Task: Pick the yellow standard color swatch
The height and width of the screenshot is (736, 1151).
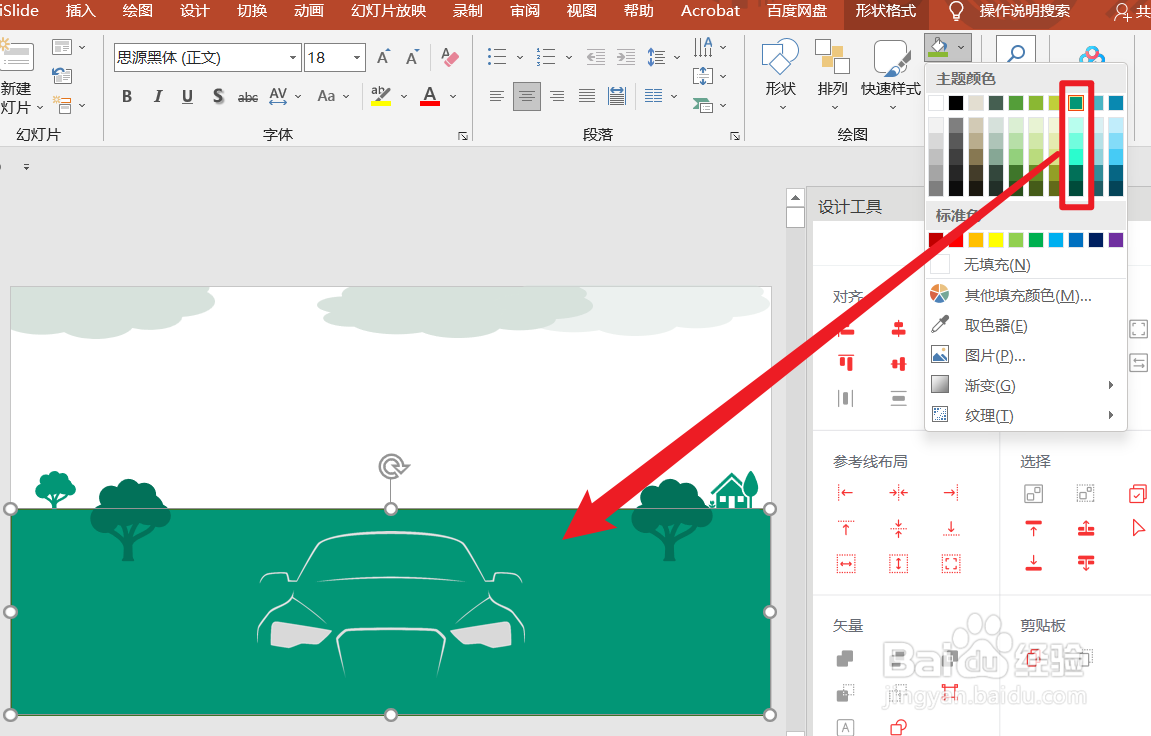Action: (x=996, y=240)
